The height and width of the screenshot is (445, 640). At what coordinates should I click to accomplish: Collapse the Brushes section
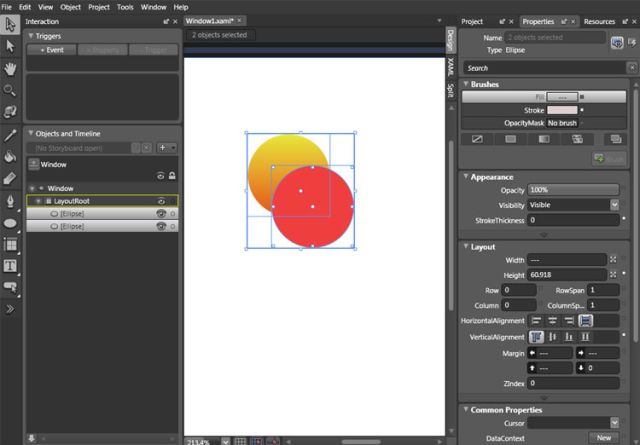pos(465,85)
